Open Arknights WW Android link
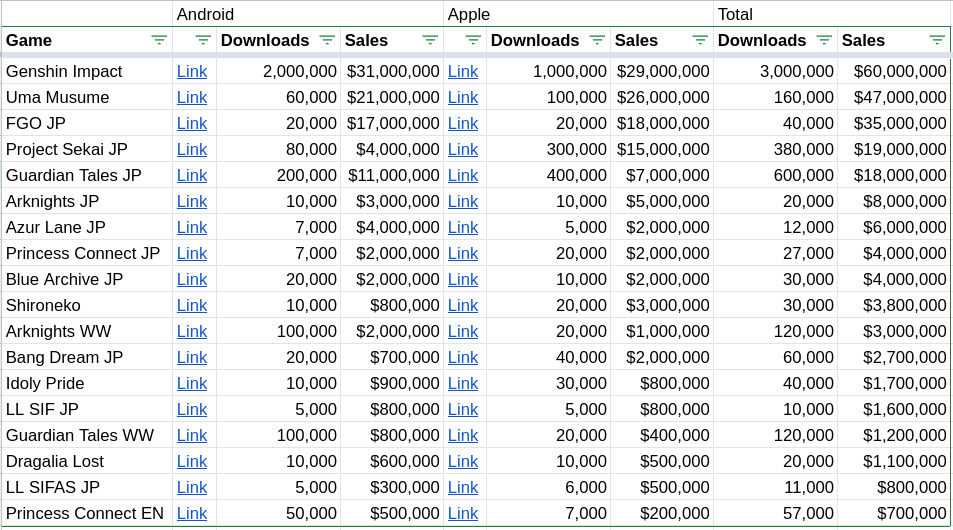 [192, 332]
